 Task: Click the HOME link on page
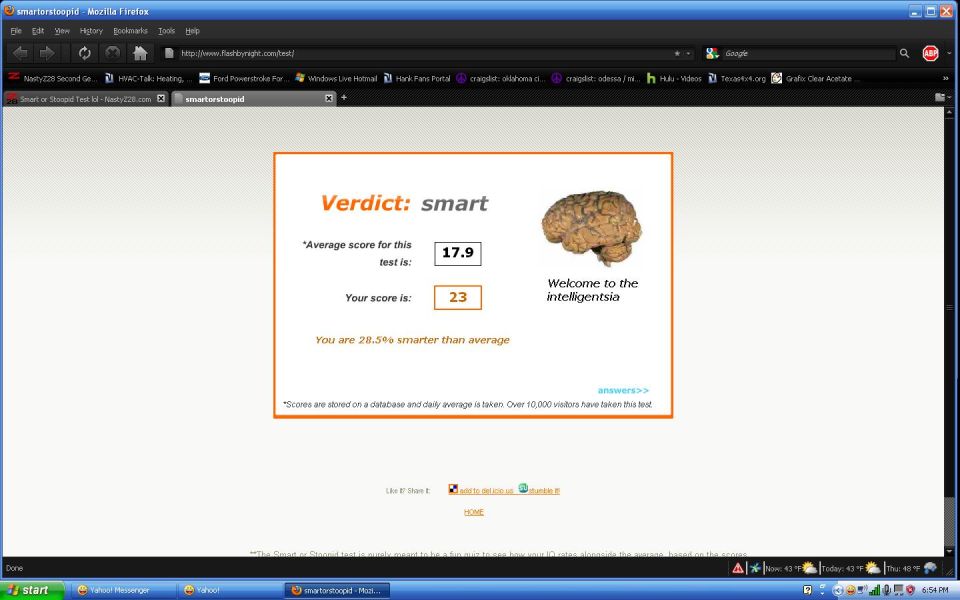pyautogui.click(x=474, y=512)
